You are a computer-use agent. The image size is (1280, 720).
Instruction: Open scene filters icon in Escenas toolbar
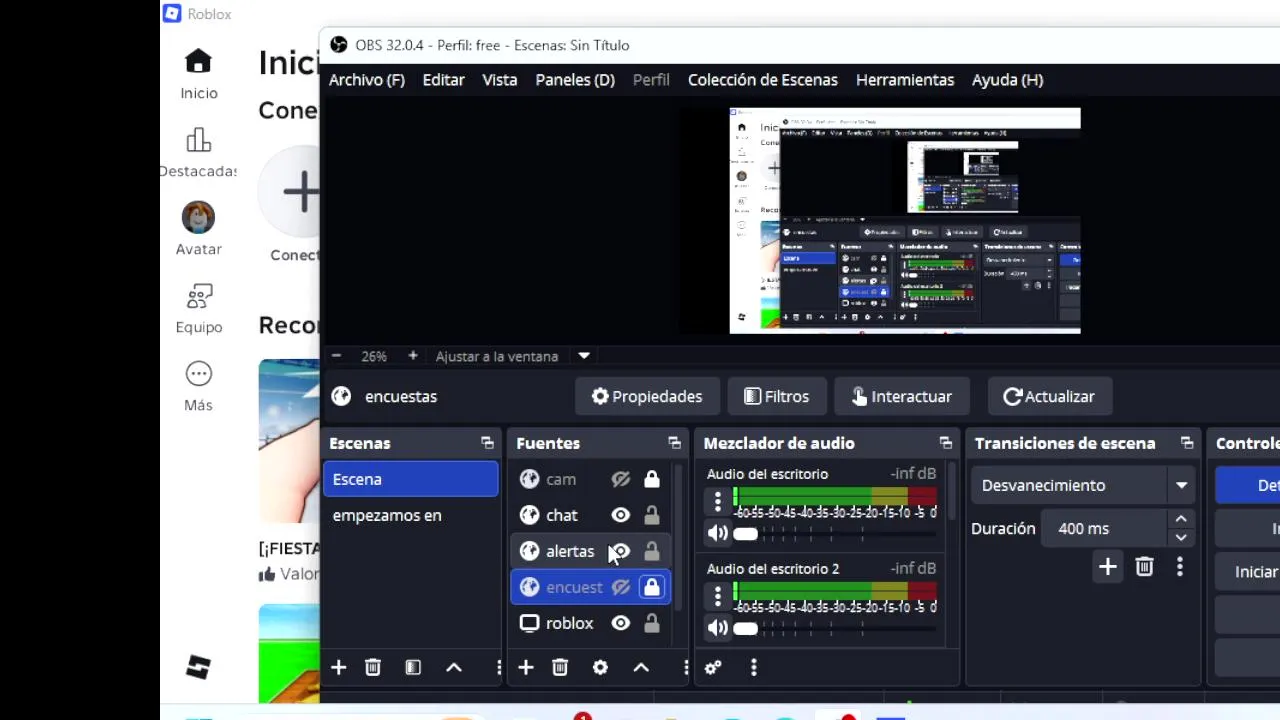(413, 667)
